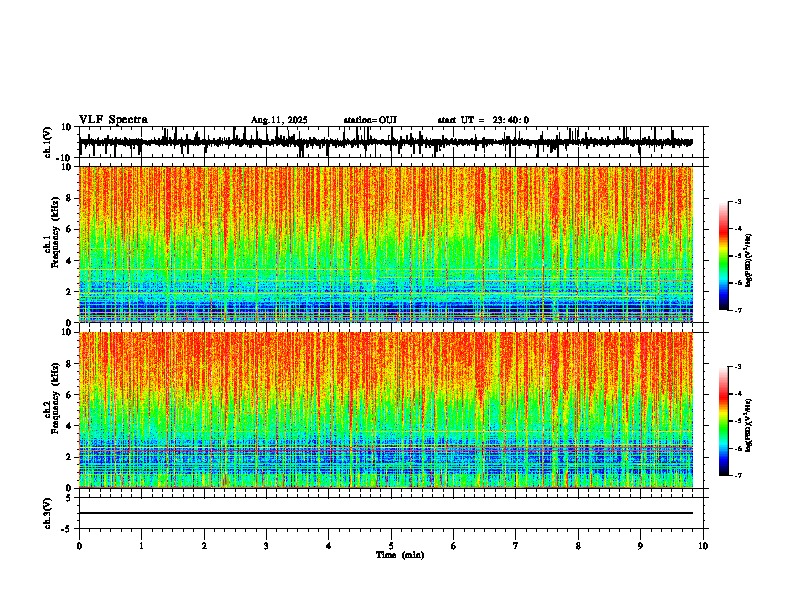
Task: Click the "-7" tick on ch.1 colorbar
Action: 737,310
